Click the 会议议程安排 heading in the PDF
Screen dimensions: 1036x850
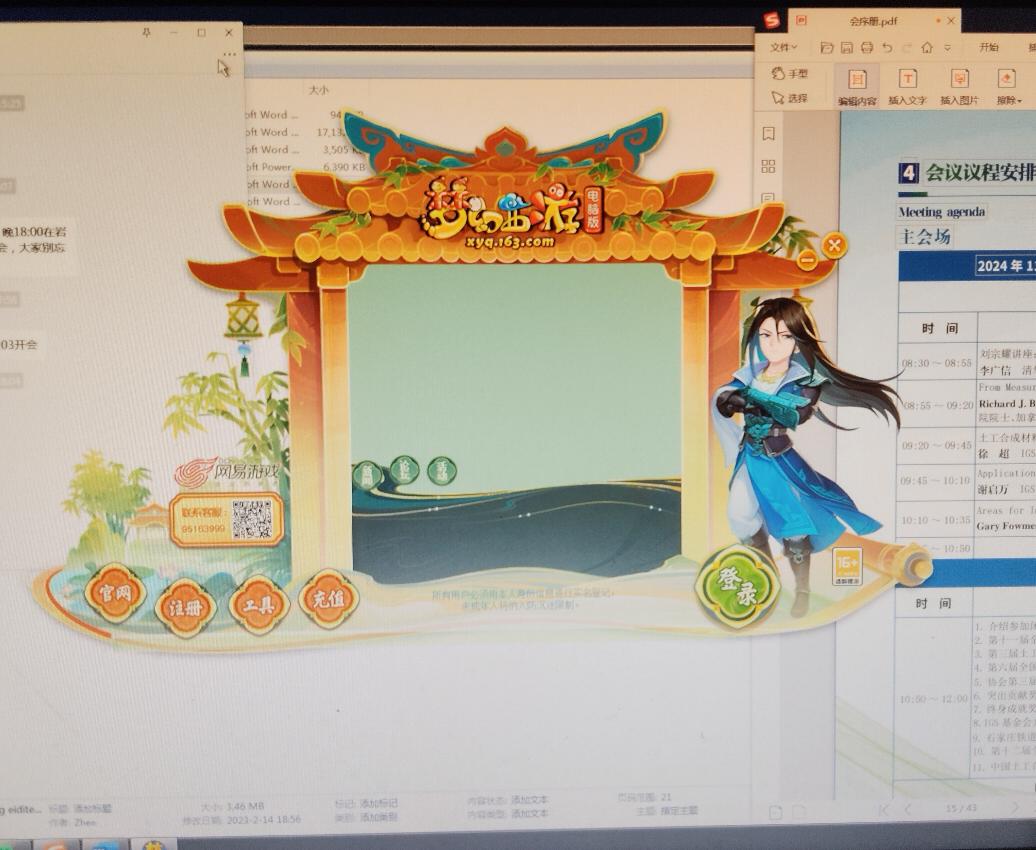tap(979, 173)
